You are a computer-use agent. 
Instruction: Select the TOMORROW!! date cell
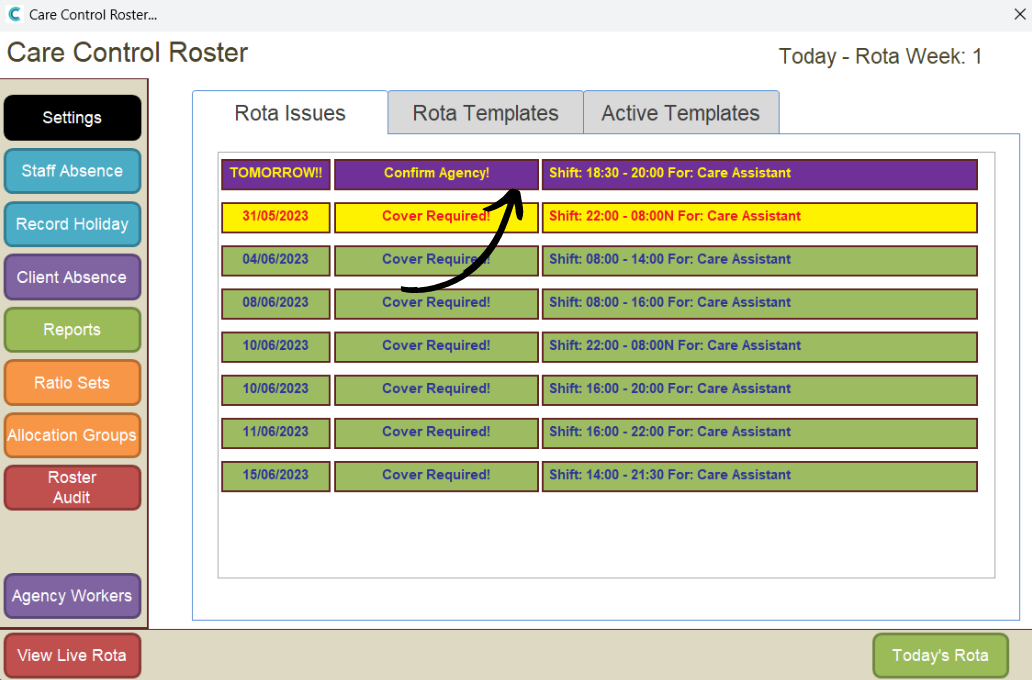click(x=276, y=174)
